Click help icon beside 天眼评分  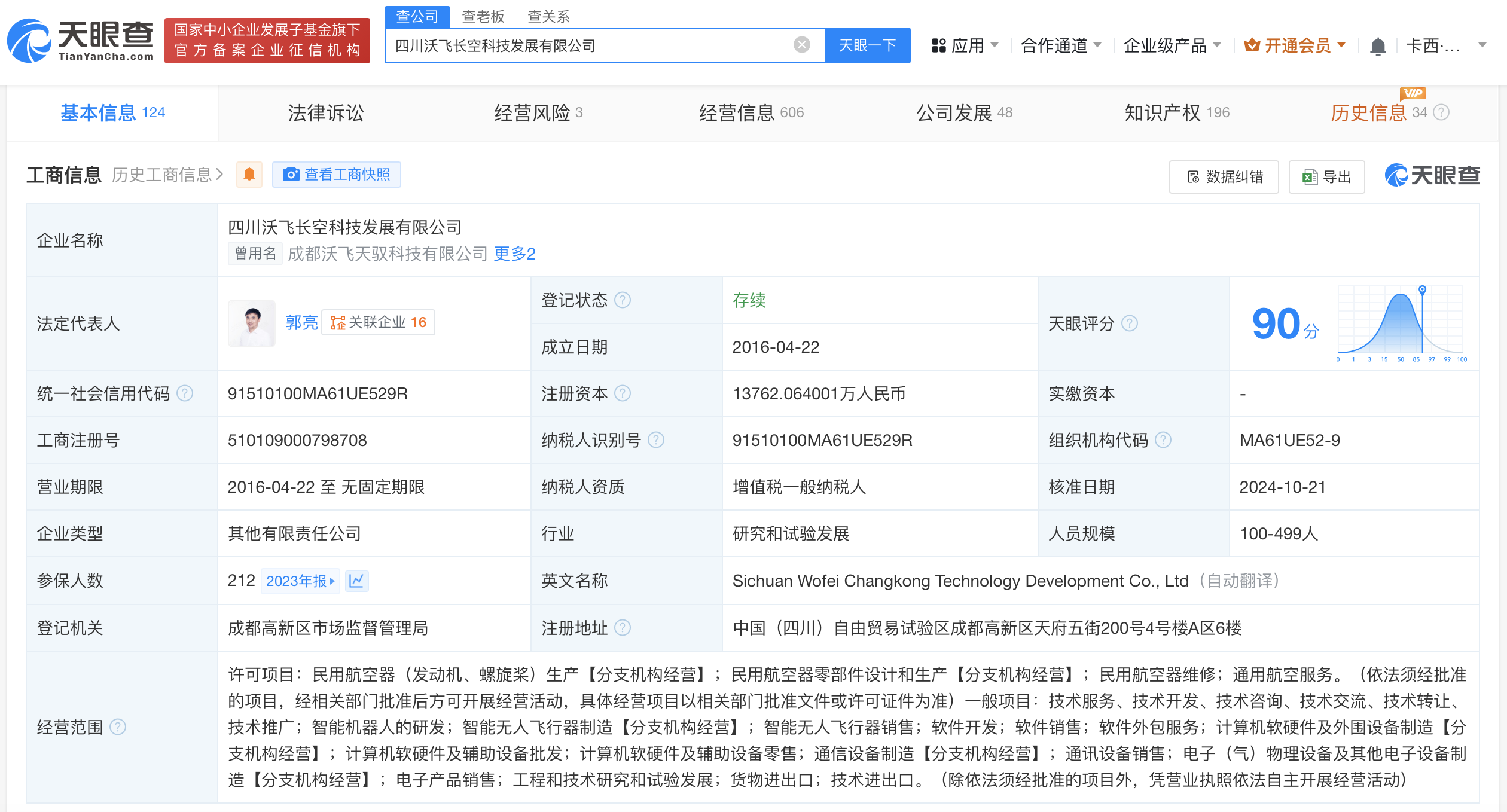coord(1129,323)
